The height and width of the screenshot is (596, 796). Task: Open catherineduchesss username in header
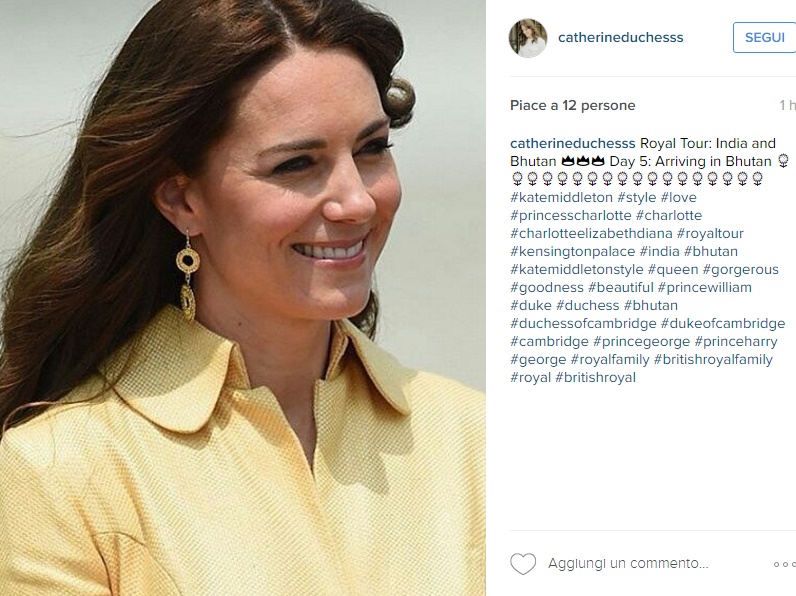620,38
